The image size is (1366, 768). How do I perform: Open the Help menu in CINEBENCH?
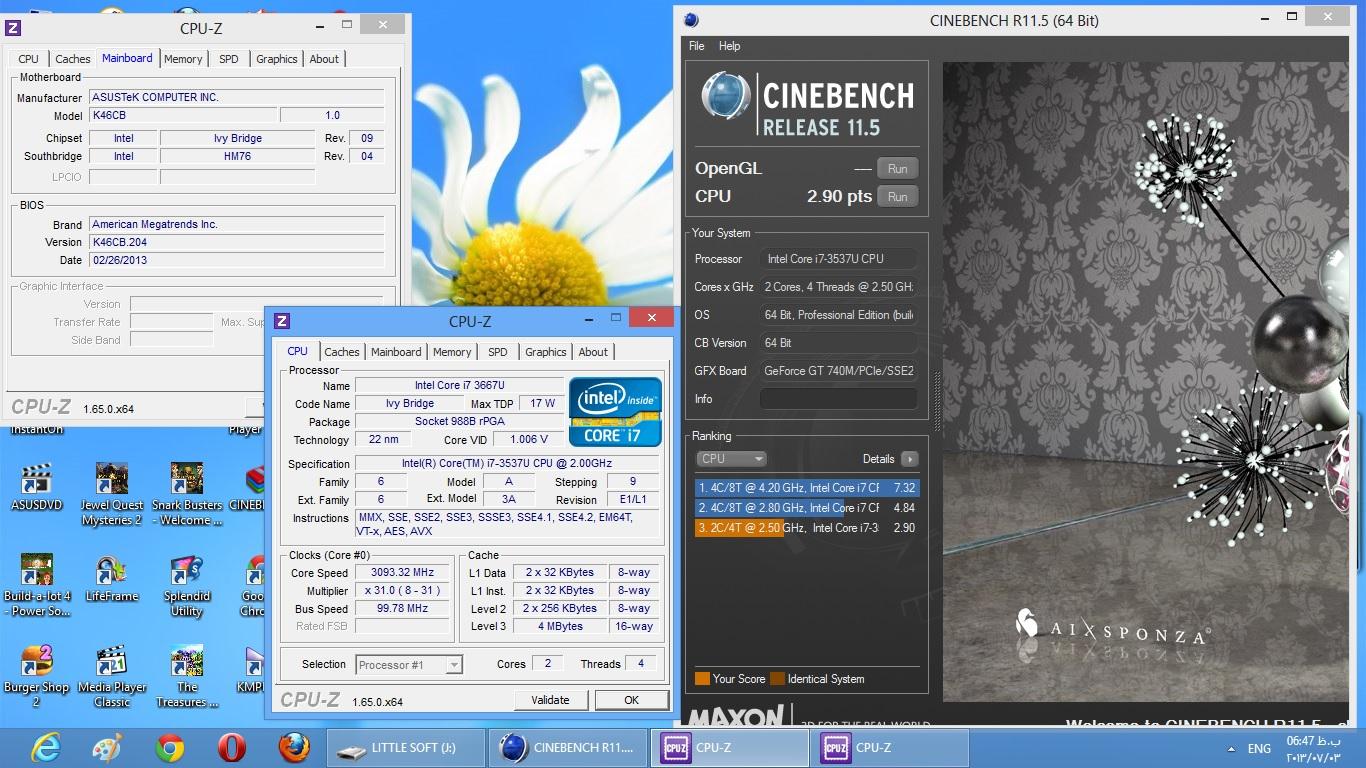click(730, 46)
